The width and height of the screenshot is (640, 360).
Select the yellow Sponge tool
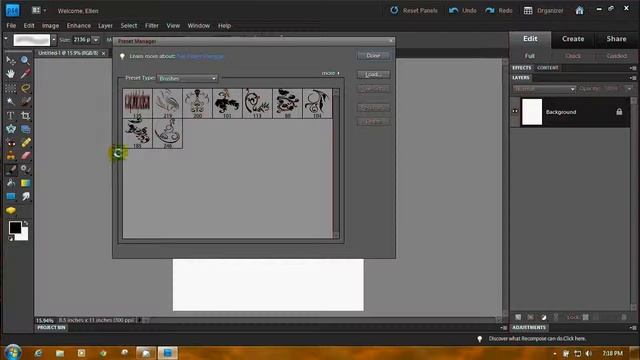click(x=11, y=210)
